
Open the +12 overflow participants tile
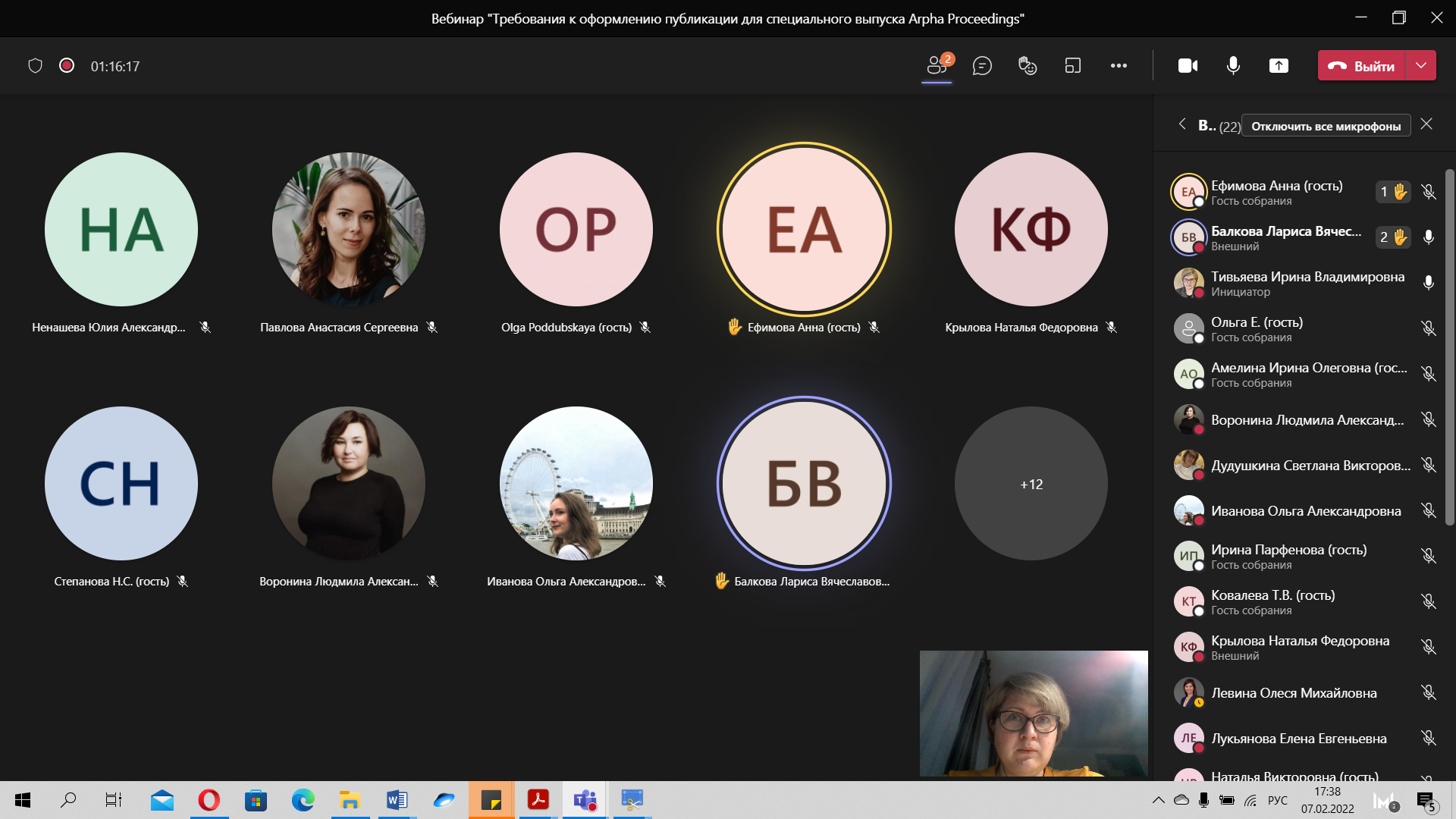click(1031, 484)
